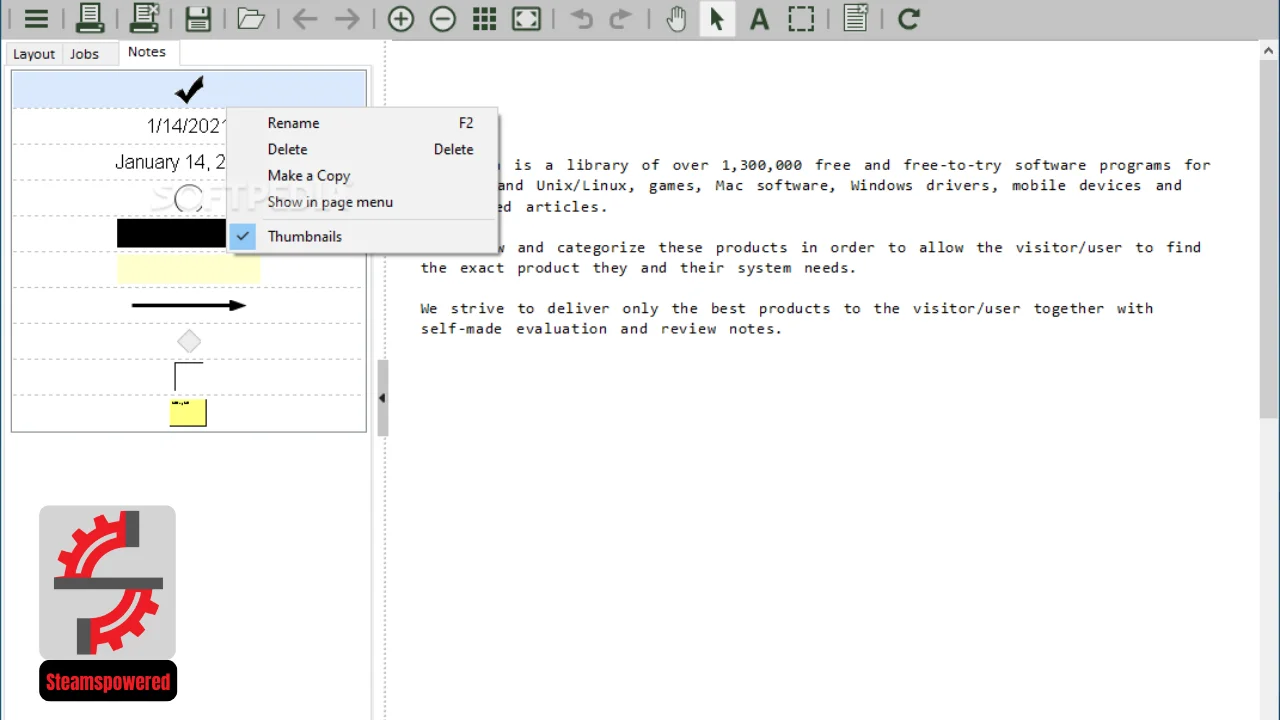
Task: Open the hamburger main menu
Action: click(x=36, y=18)
